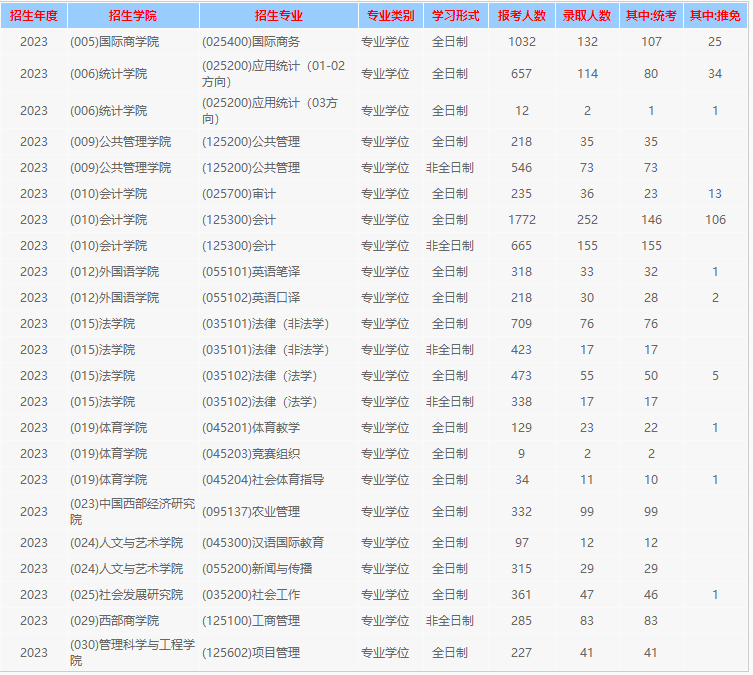Click the 招生专业 column header
Image resolution: width=753 pixels, height=675 pixels.
pos(279,16)
